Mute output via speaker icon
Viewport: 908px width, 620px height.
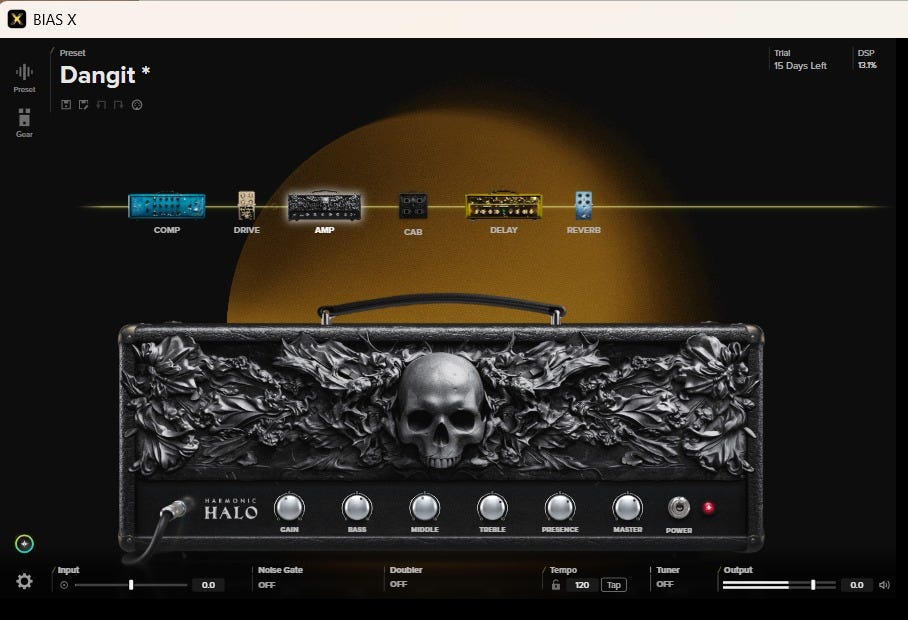pos(884,585)
